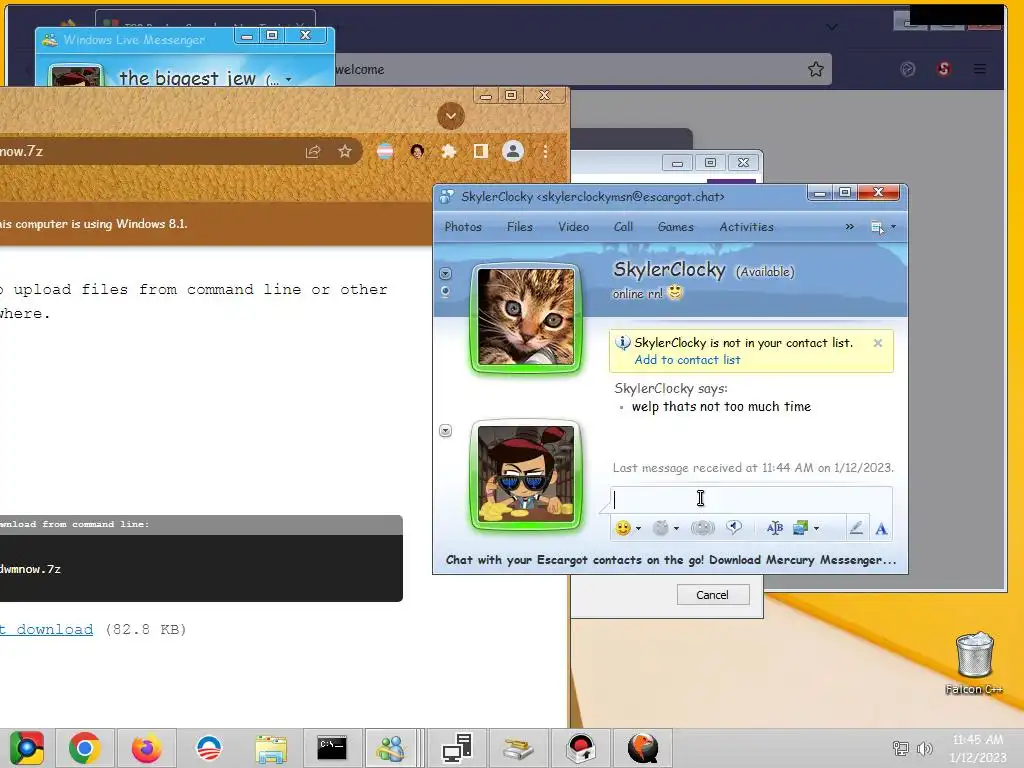The width and height of the screenshot is (1024, 768).
Task: Open the Files menu in chat
Action: [520, 227]
